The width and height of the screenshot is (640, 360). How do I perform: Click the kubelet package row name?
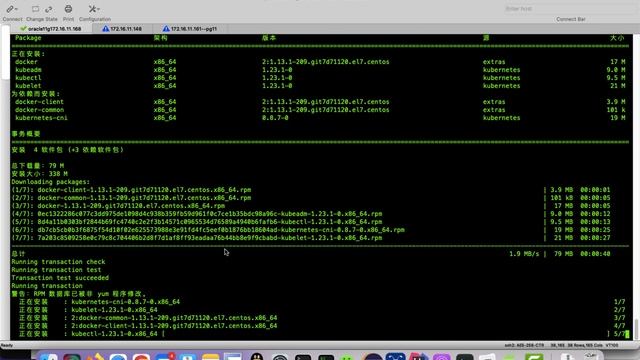point(28,86)
